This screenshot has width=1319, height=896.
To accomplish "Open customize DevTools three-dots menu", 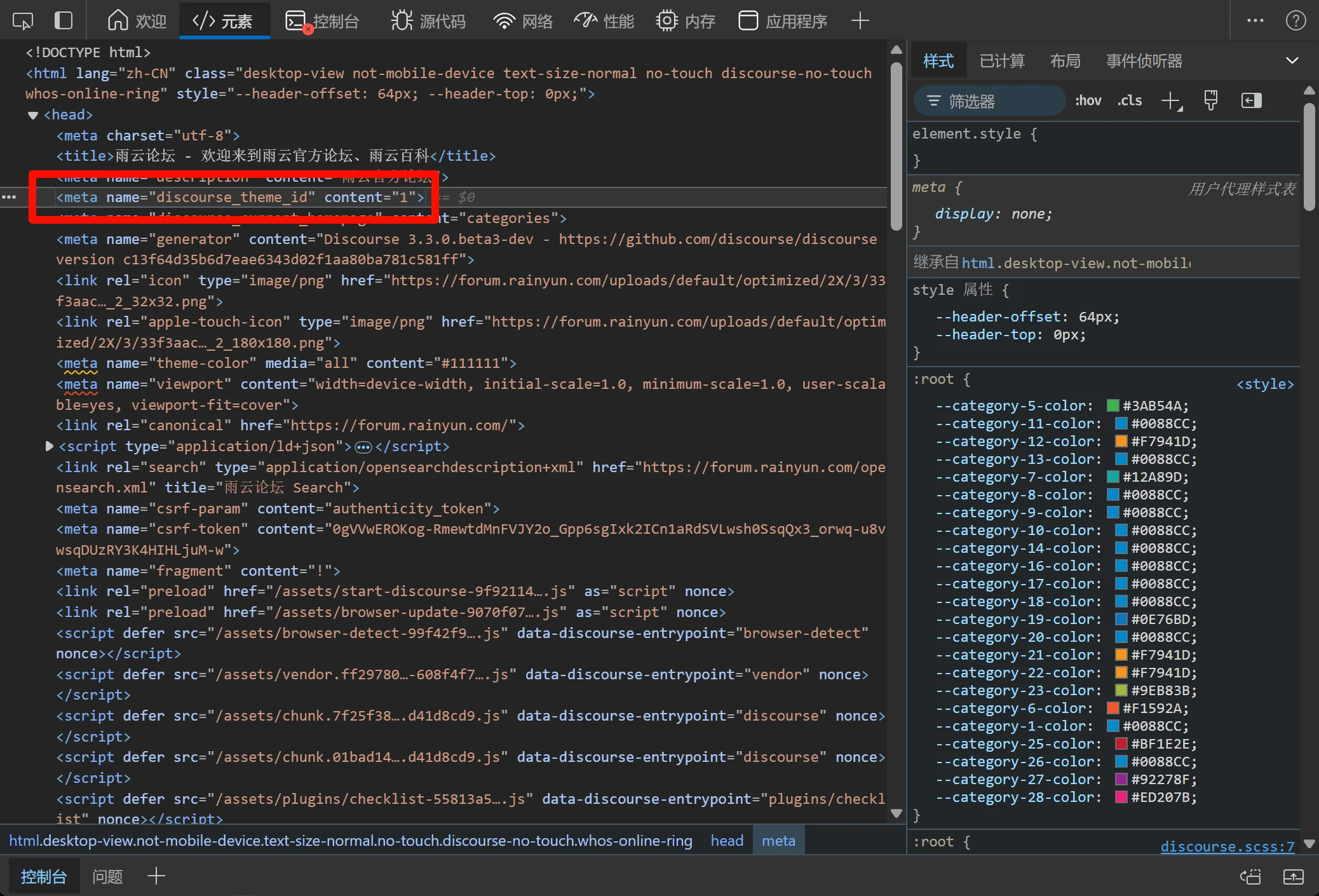I will coord(1255,21).
